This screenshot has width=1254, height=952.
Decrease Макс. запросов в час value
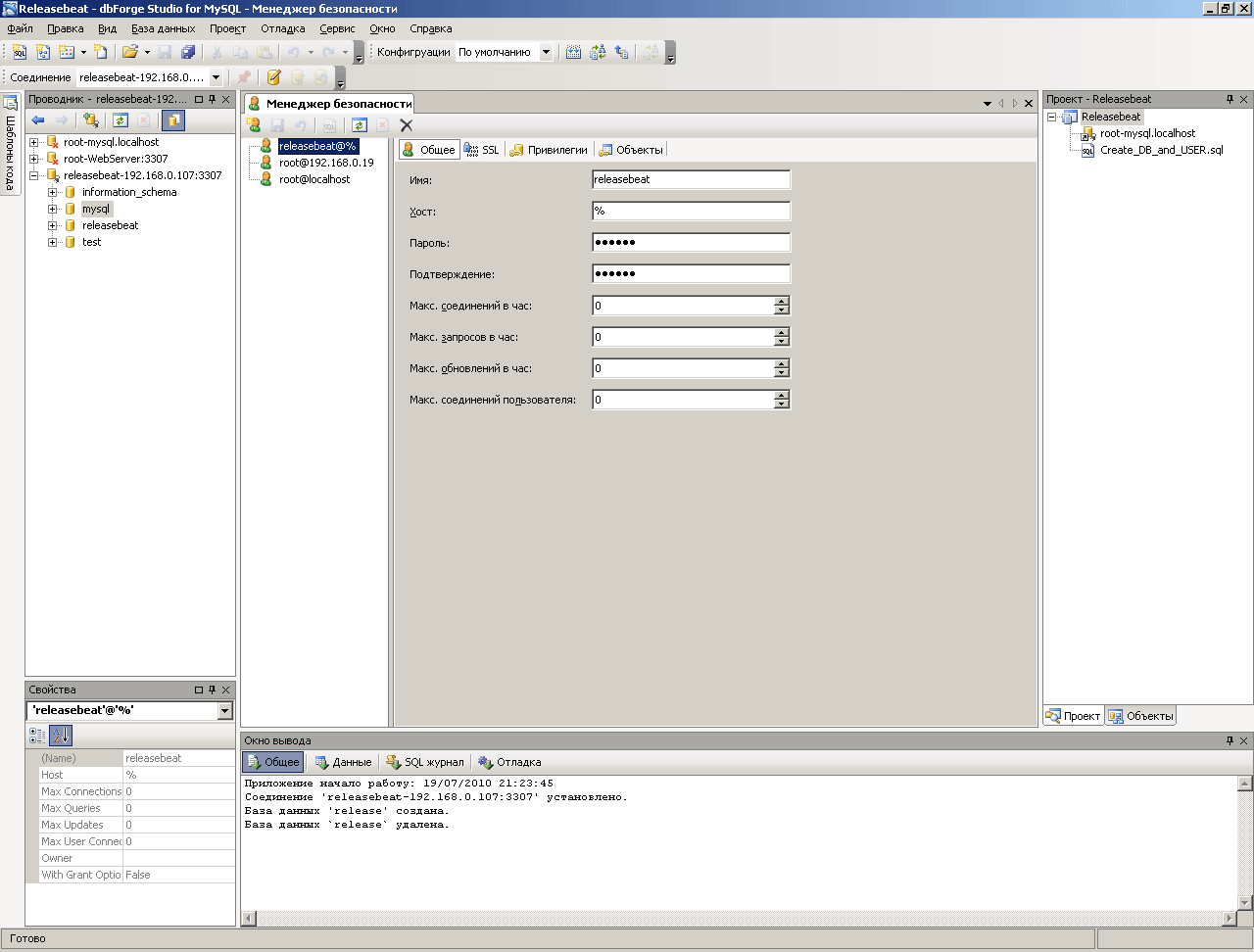click(x=781, y=342)
